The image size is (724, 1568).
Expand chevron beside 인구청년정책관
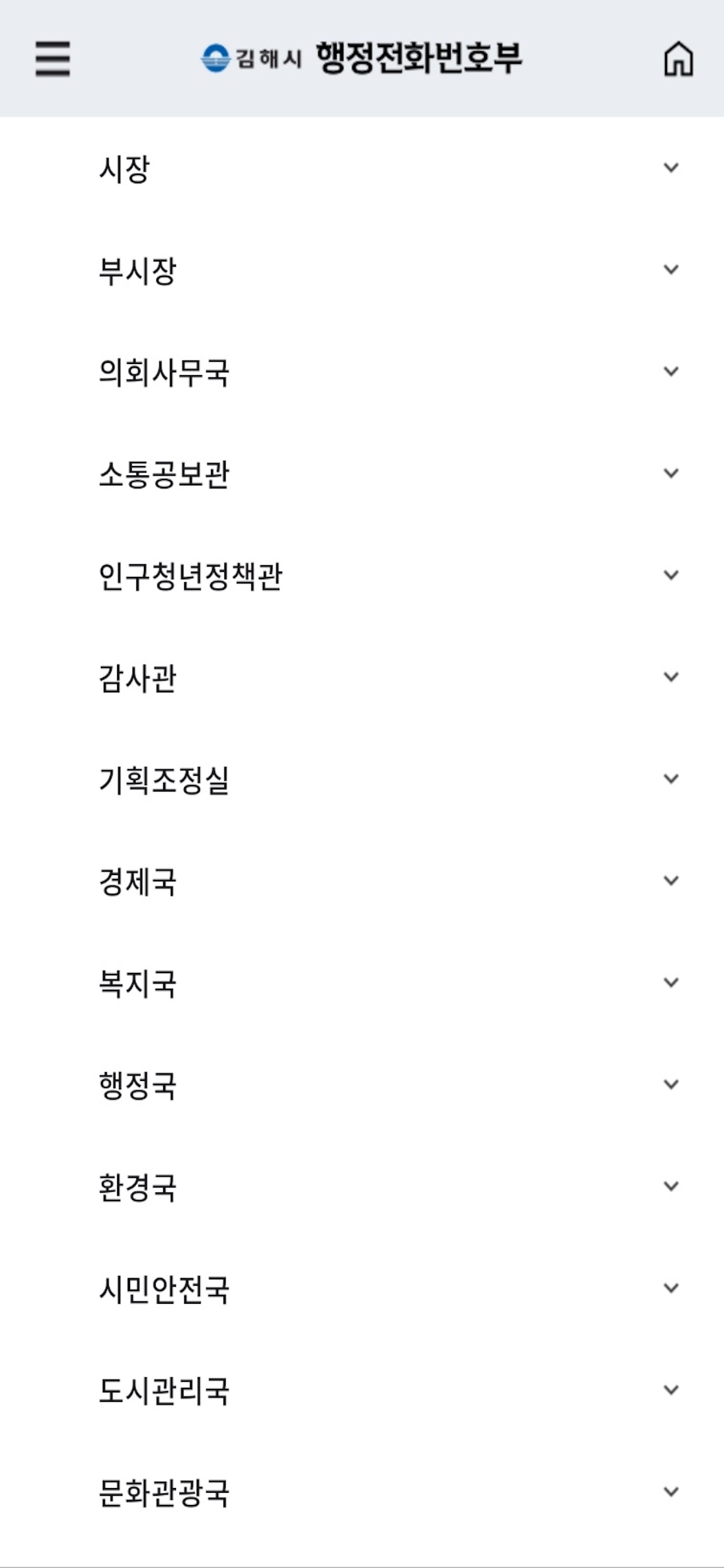pyautogui.click(x=671, y=575)
